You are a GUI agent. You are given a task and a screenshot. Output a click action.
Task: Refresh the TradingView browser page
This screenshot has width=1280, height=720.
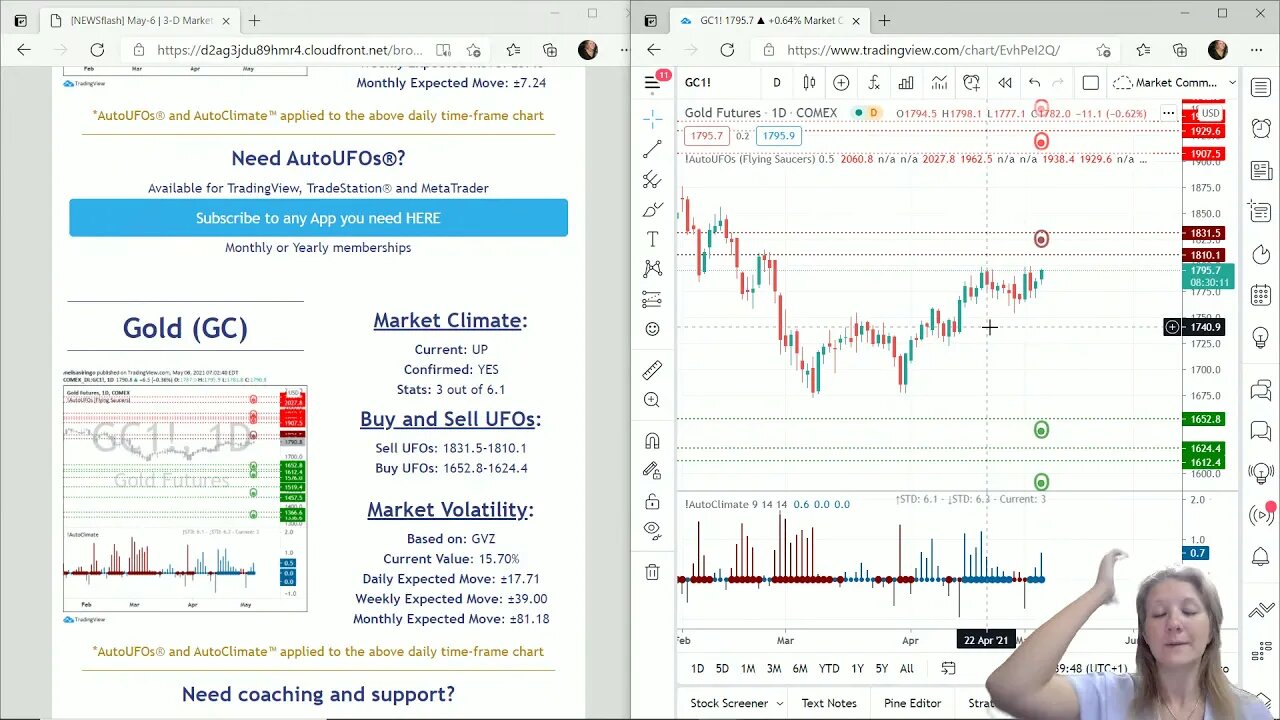(x=727, y=50)
